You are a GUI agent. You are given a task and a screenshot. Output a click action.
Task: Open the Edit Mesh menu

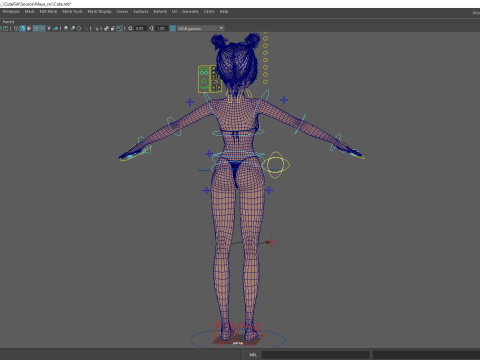click(48, 11)
